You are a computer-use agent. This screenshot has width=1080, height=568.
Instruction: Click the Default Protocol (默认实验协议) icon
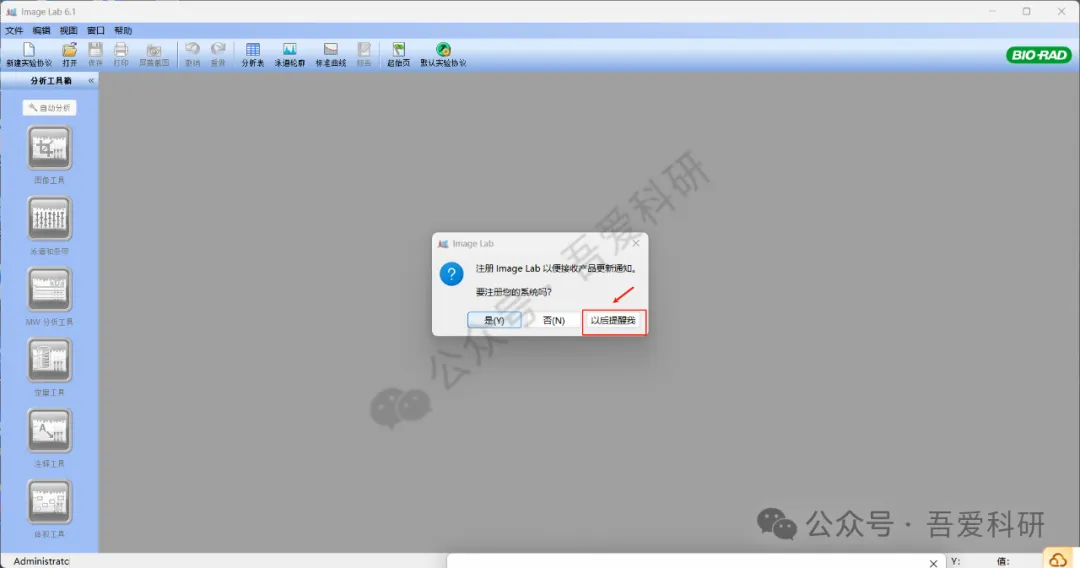pyautogui.click(x=444, y=50)
